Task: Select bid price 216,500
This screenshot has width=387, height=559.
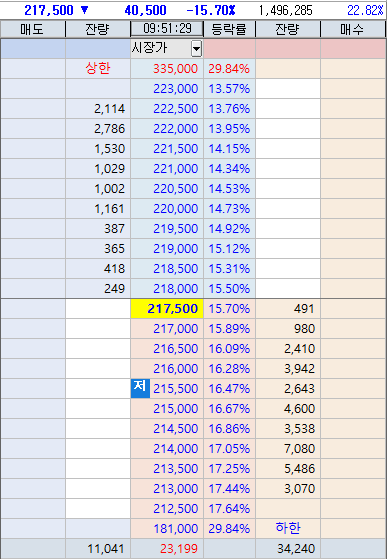Action: tap(175, 348)
